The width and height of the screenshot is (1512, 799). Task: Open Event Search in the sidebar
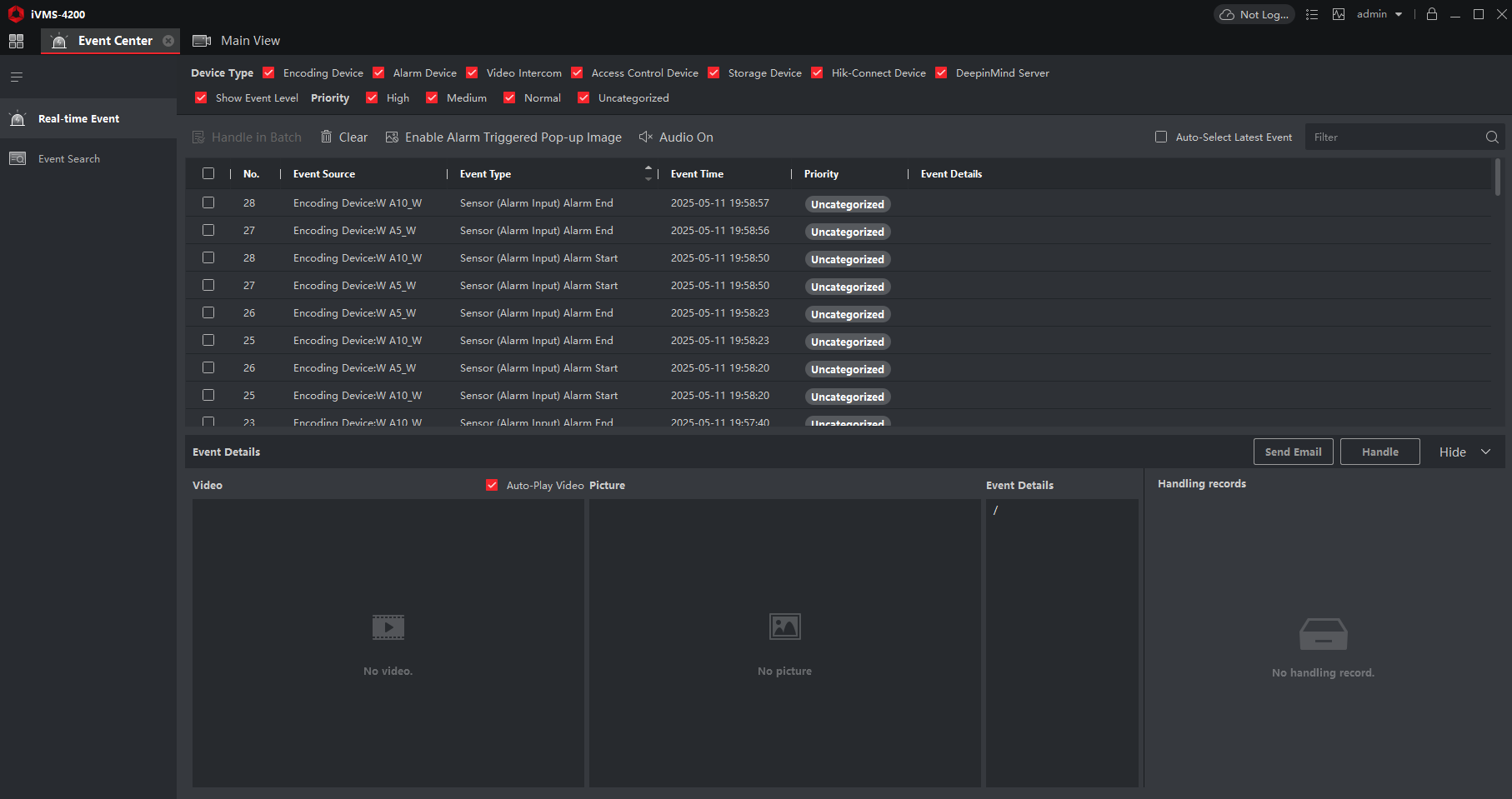[x=68, y=158]
